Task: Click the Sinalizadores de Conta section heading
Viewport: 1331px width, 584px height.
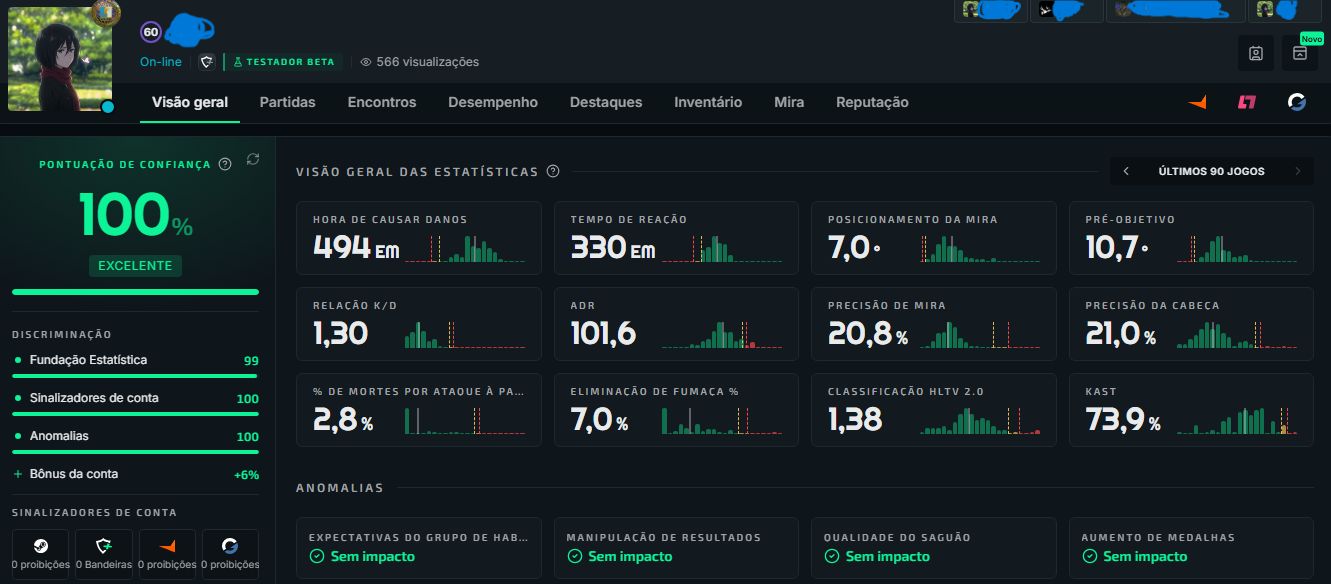Action: 94,512
